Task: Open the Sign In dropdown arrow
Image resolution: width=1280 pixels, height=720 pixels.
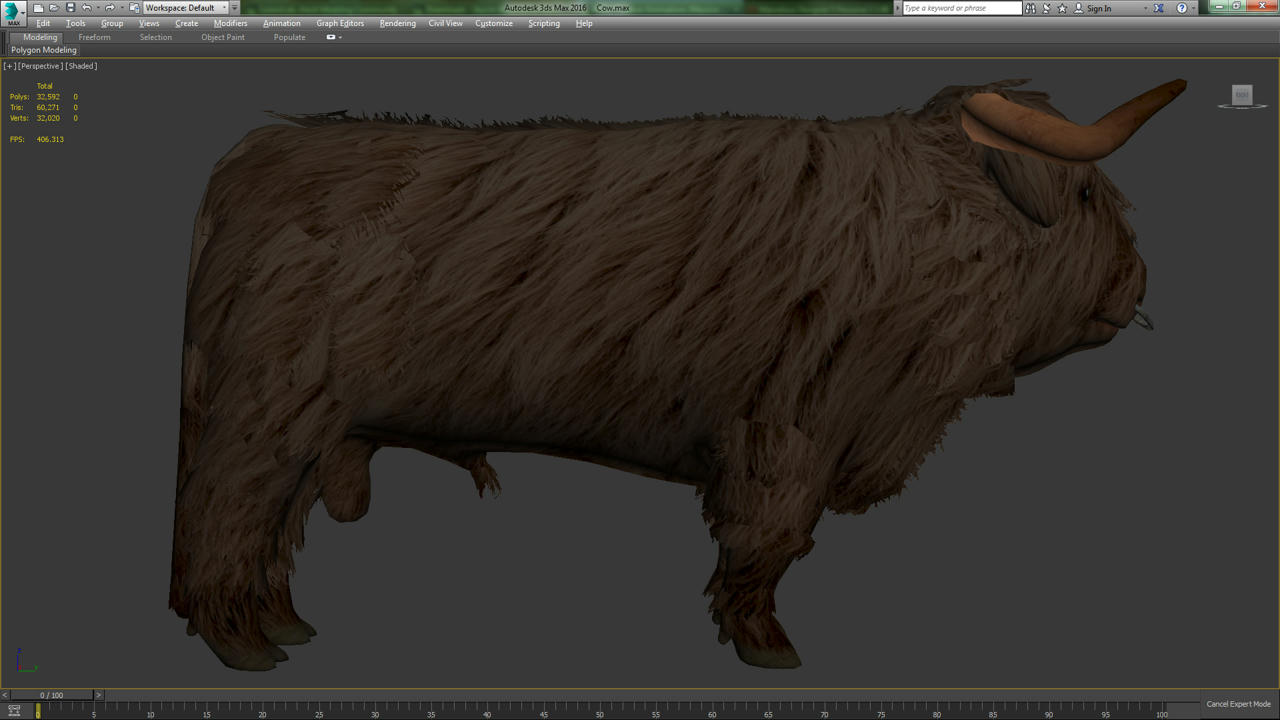Action: coord(1146,8)
